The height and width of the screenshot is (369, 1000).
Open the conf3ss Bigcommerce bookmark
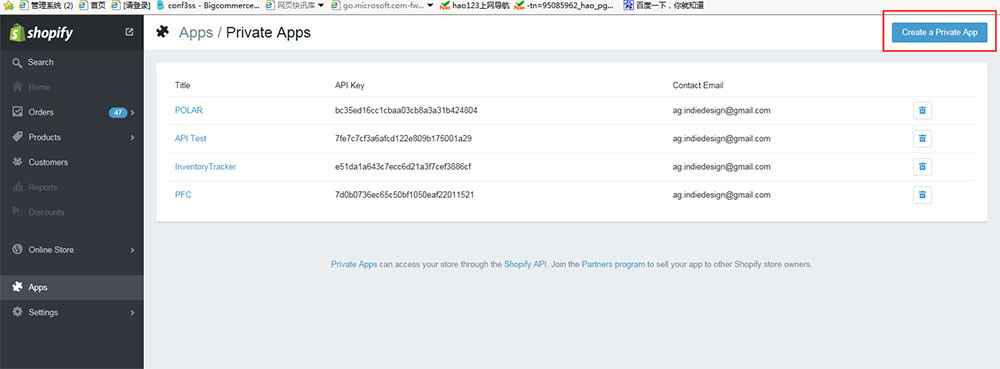tap(208, 5)
